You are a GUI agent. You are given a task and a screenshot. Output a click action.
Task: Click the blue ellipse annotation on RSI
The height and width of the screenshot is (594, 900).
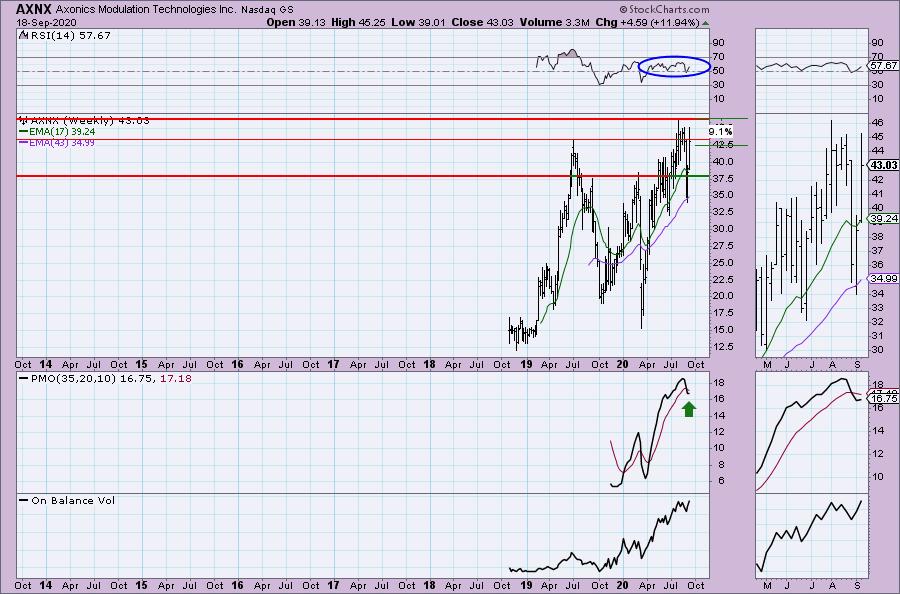(673, 68)
